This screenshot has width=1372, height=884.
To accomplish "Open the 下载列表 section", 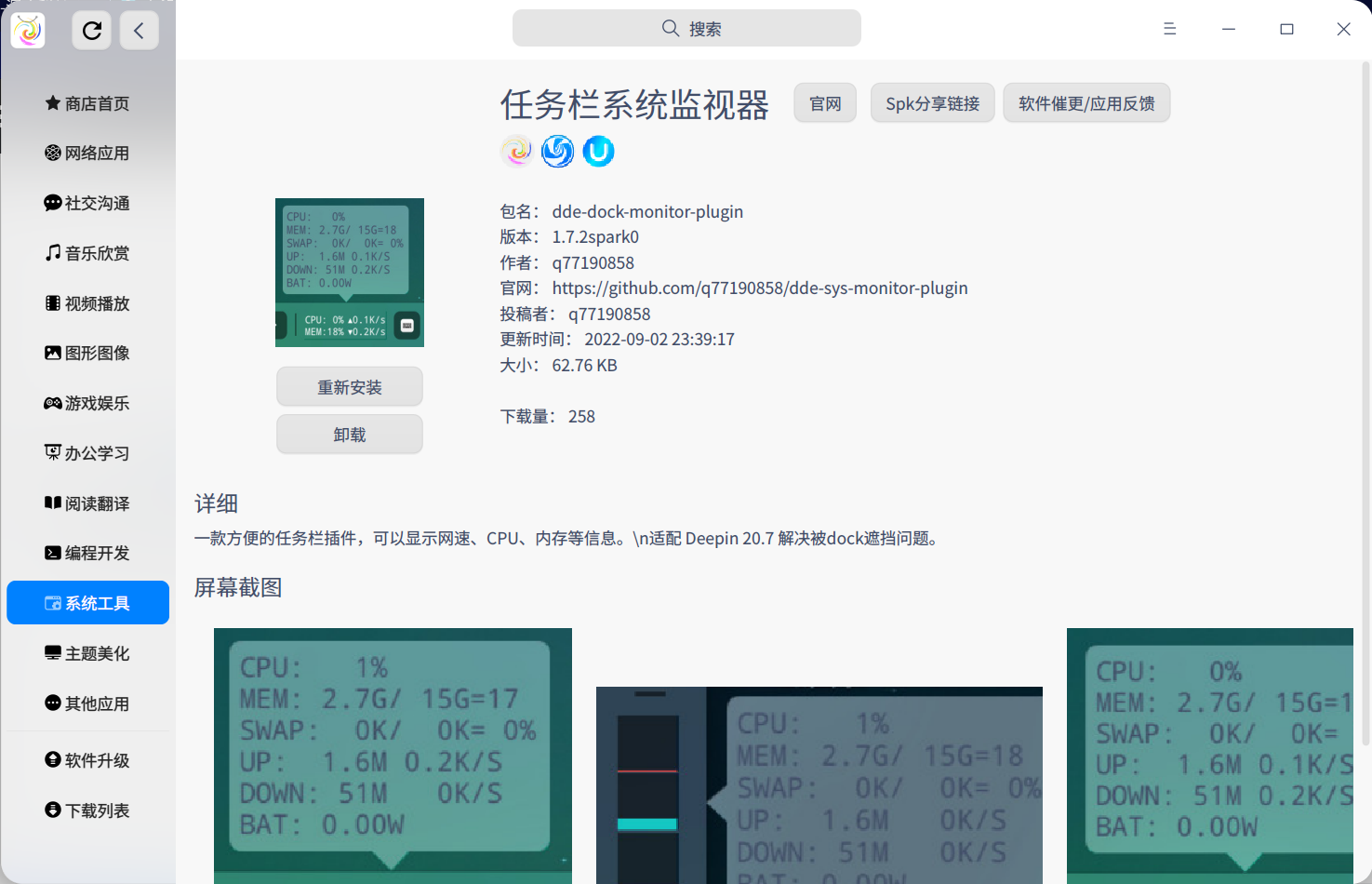I will point(87,810).
